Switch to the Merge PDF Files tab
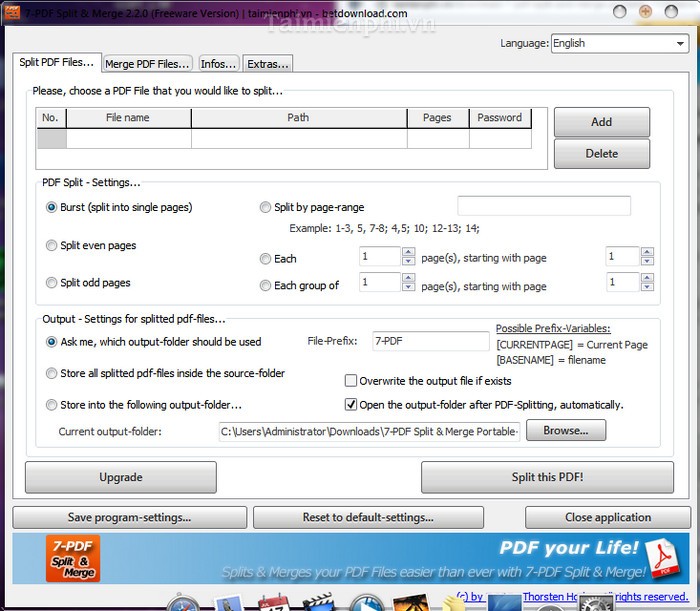 [x=147, y=64]
